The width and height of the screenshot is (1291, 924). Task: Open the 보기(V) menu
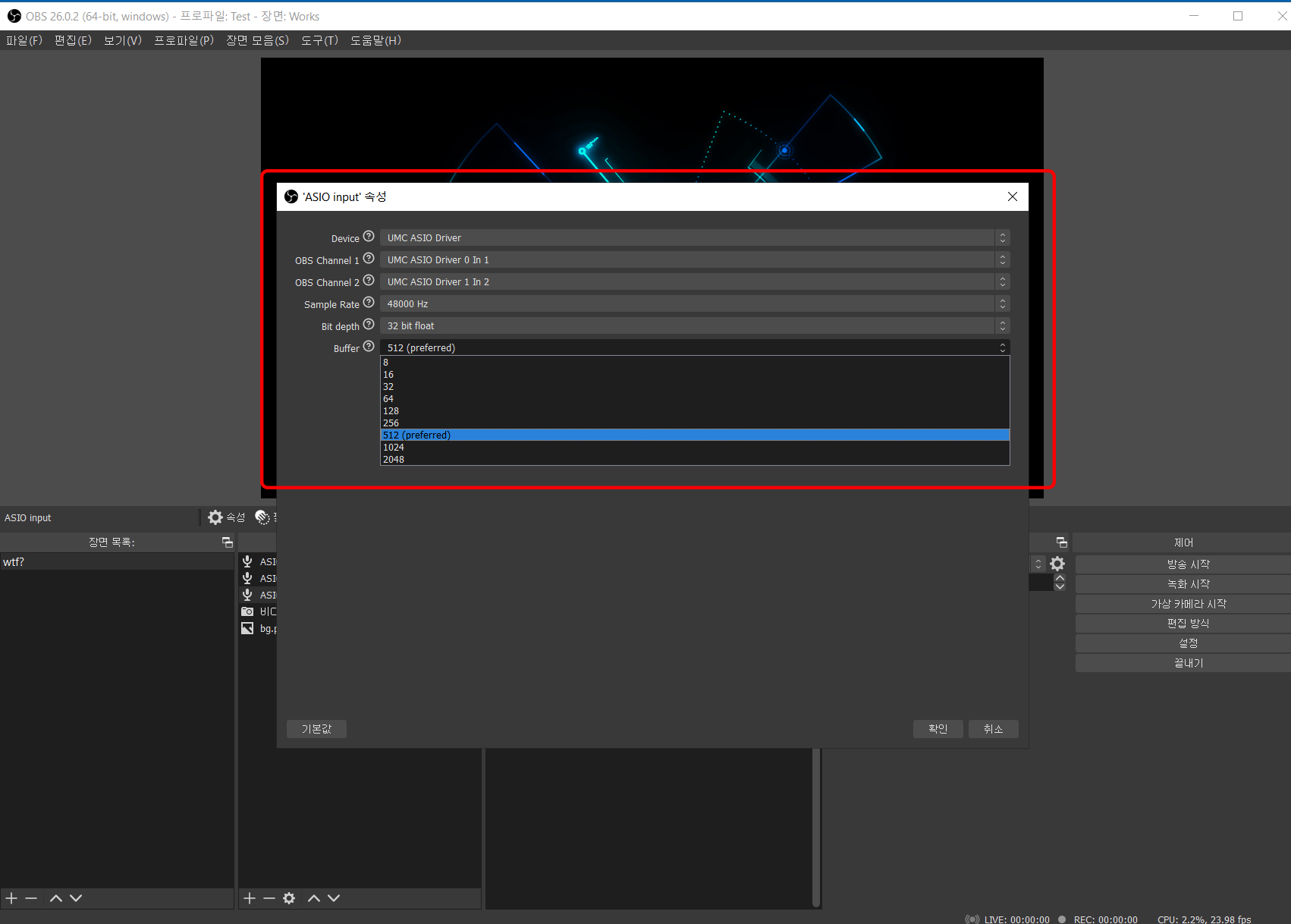click(123, 40)
